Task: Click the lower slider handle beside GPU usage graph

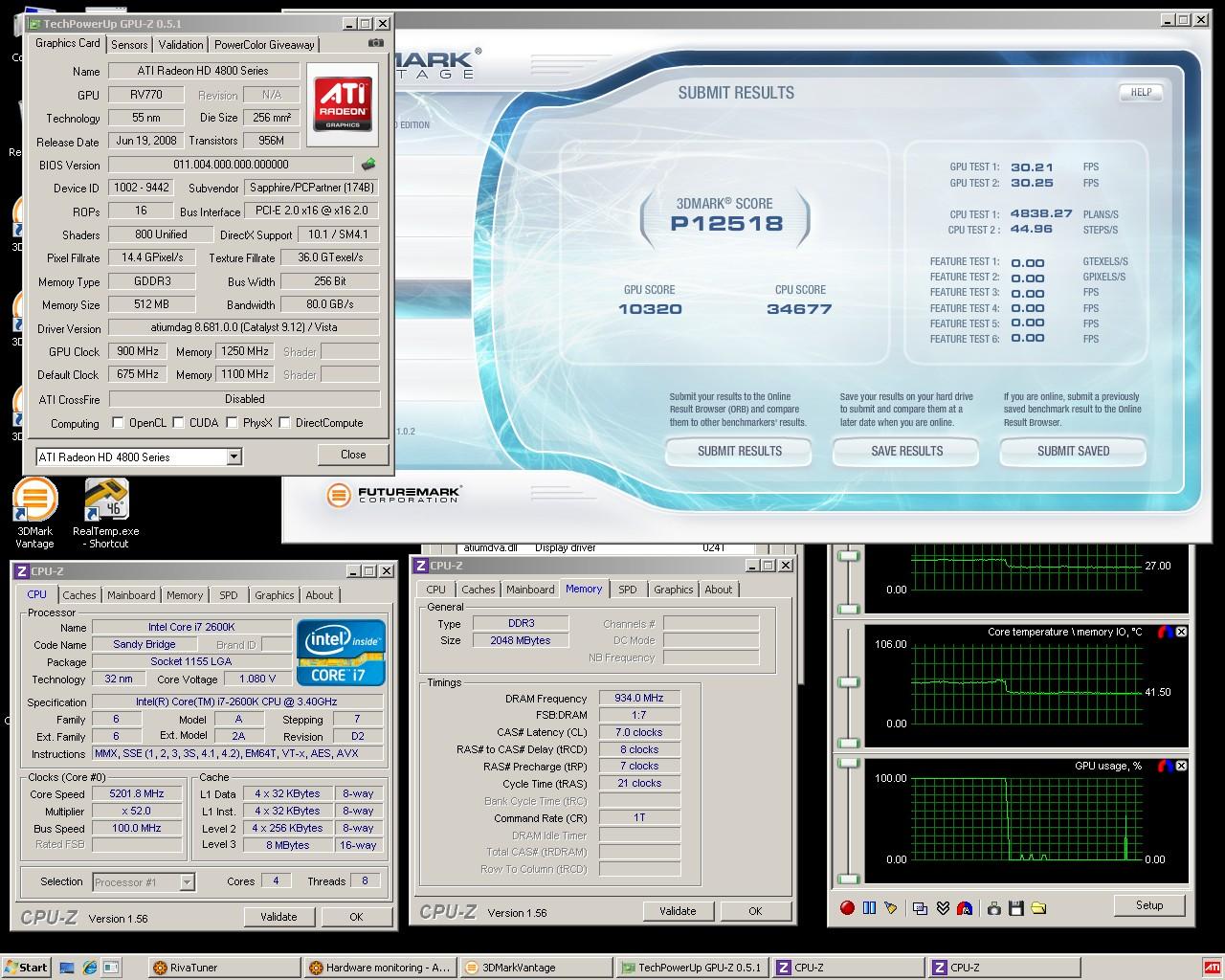Action: (848, 878)
